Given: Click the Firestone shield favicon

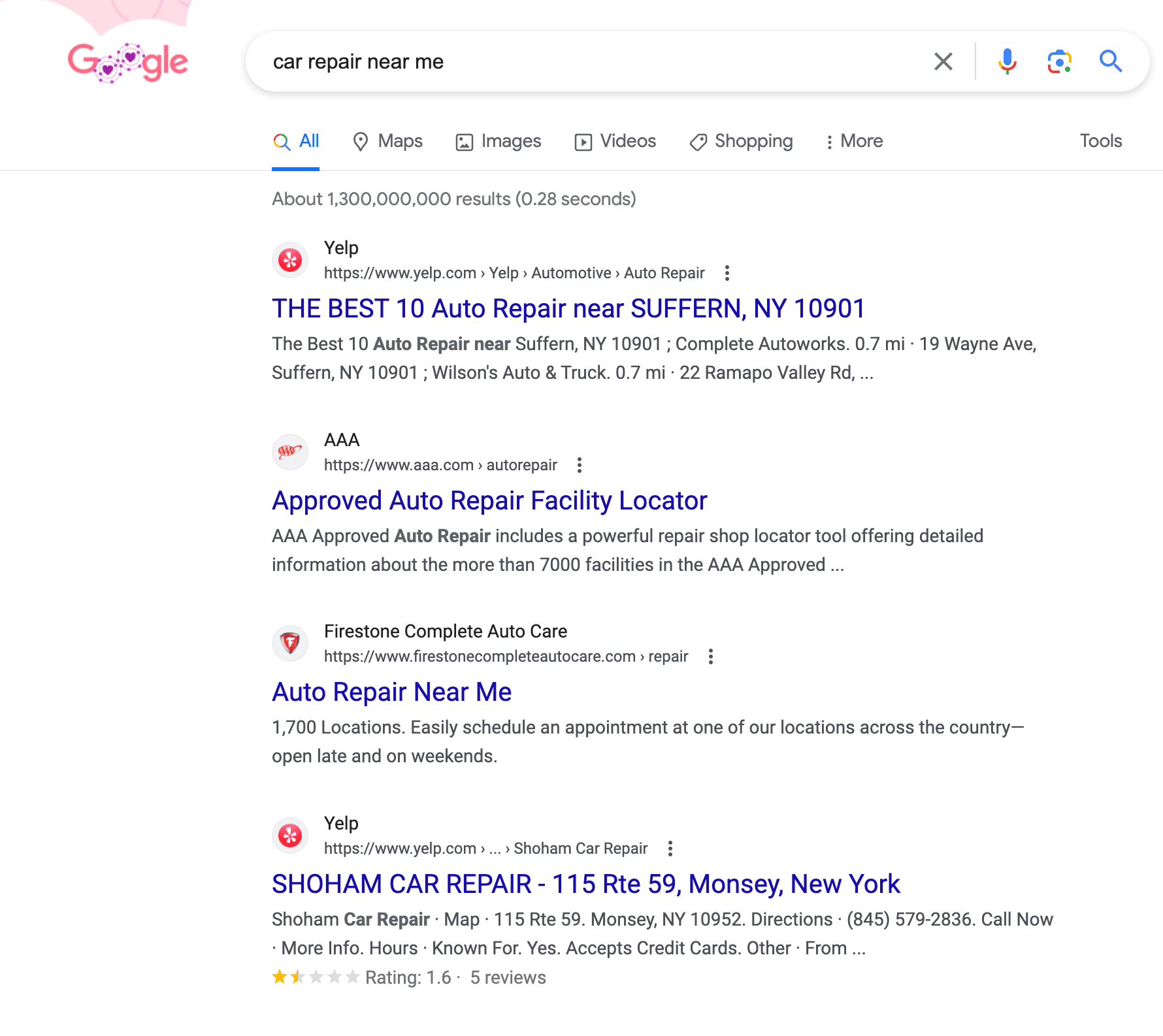Looking at the screenshot, I should (x=290, y=643).
